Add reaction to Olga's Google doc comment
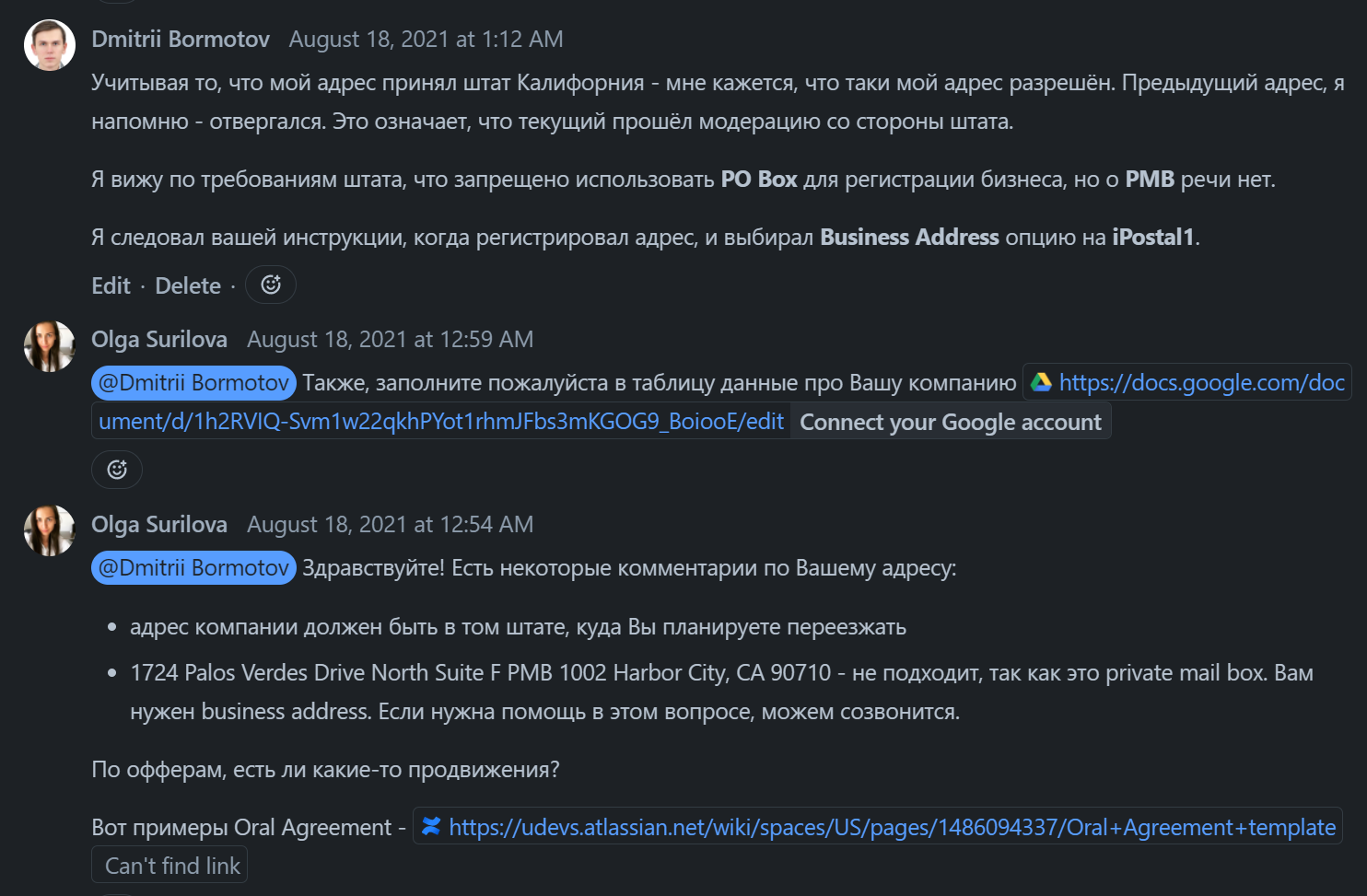 pos(117,470)
